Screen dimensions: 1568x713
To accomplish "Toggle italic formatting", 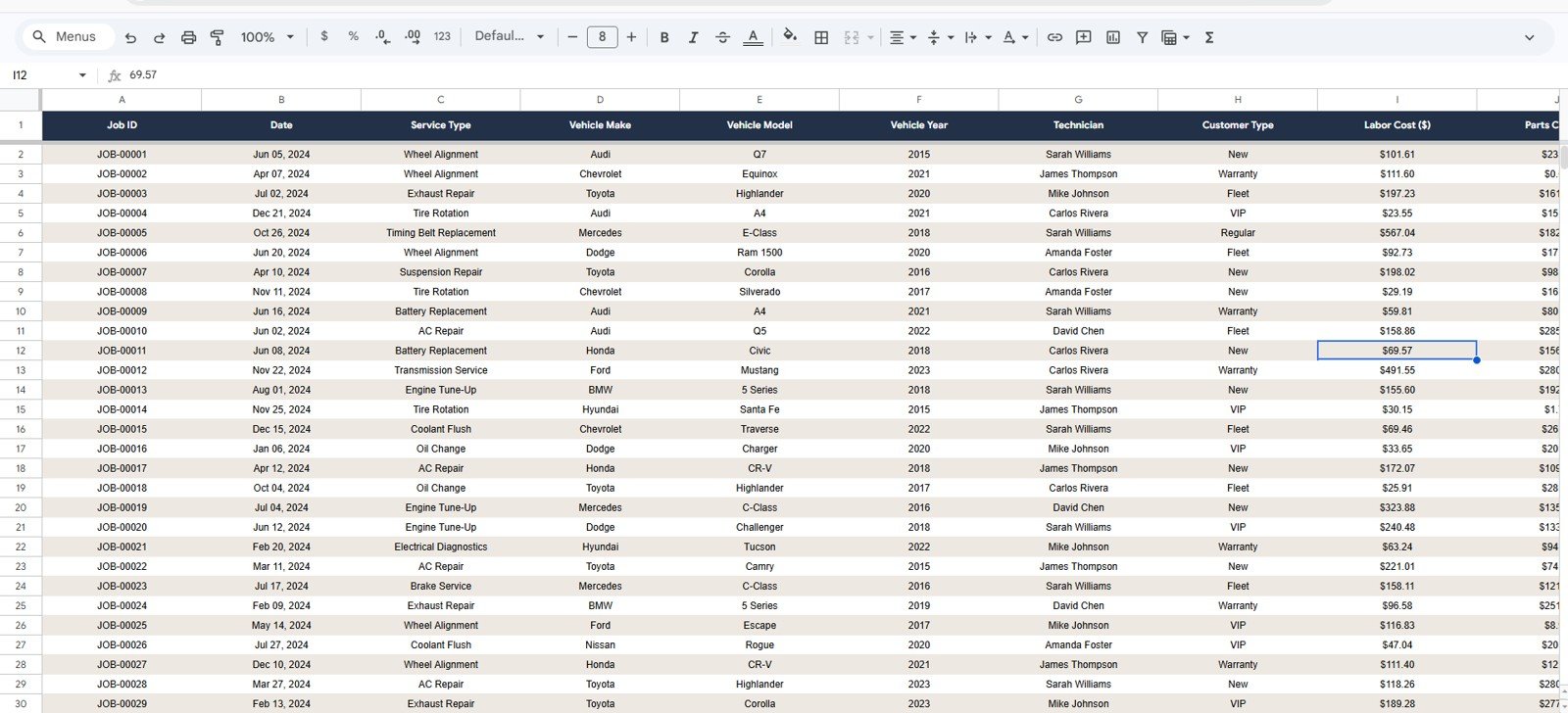I will 693,37.
